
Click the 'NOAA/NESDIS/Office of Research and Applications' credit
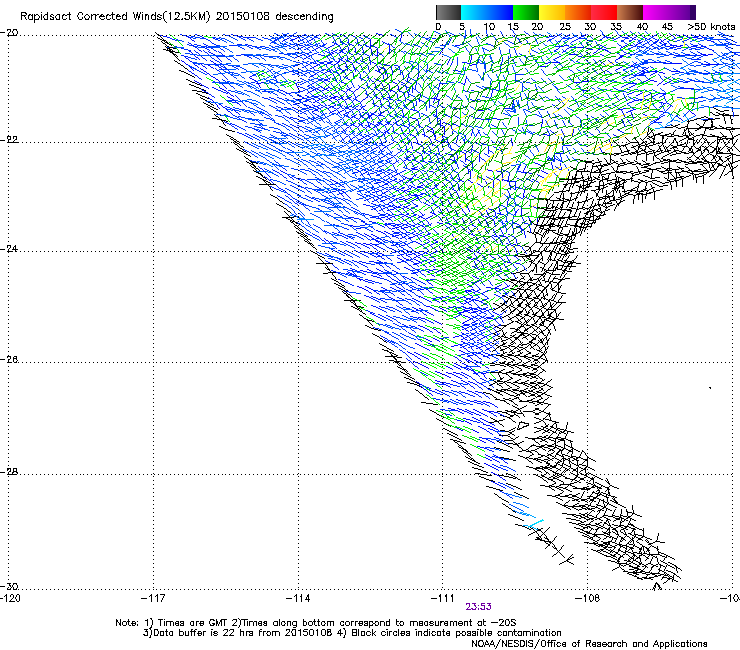589,644
